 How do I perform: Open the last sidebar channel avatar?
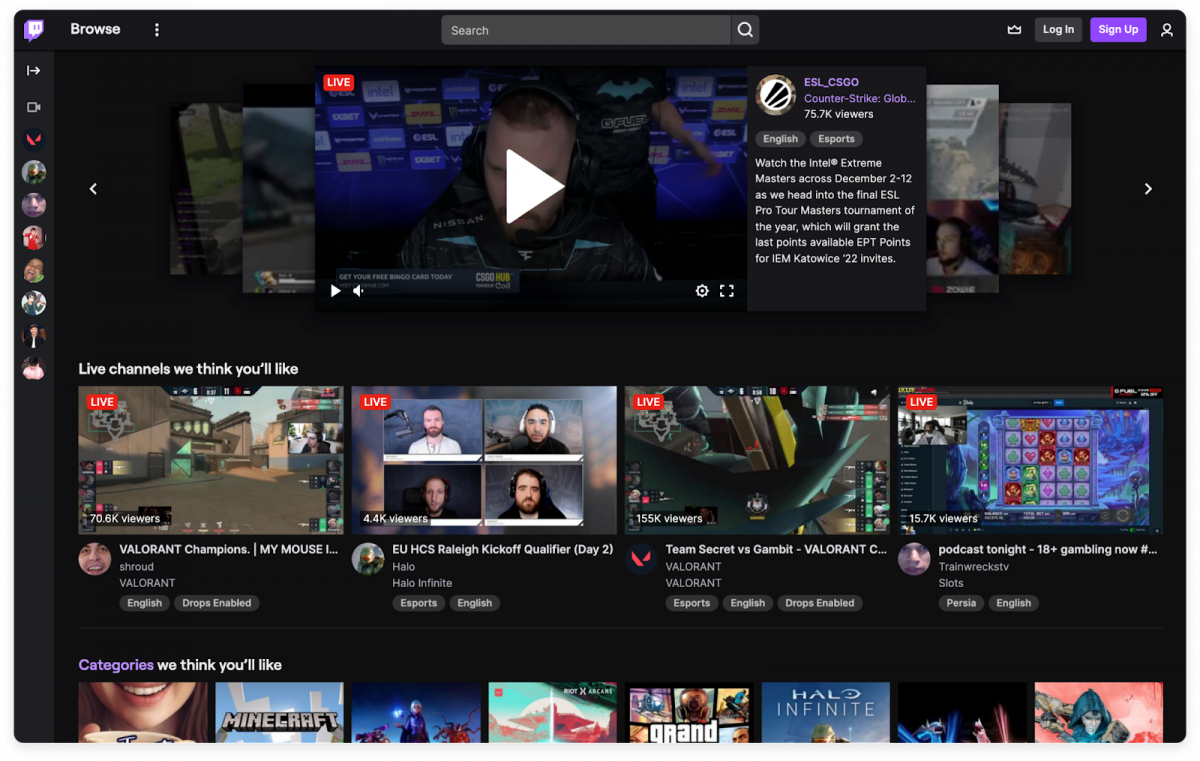click(34, 369)
